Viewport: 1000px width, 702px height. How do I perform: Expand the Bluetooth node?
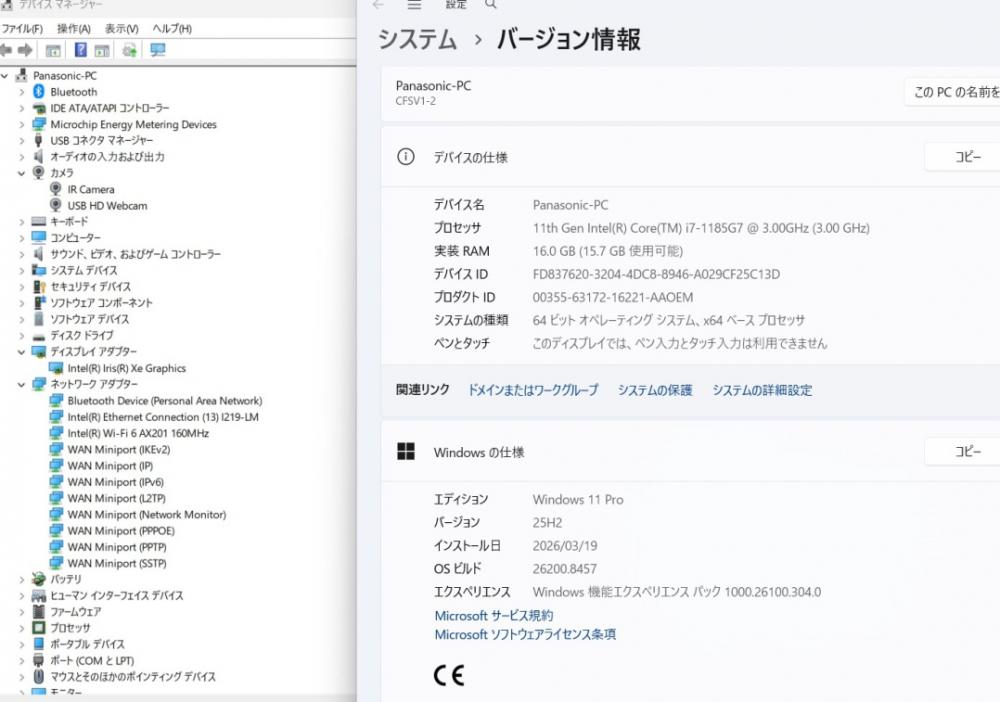22,92
